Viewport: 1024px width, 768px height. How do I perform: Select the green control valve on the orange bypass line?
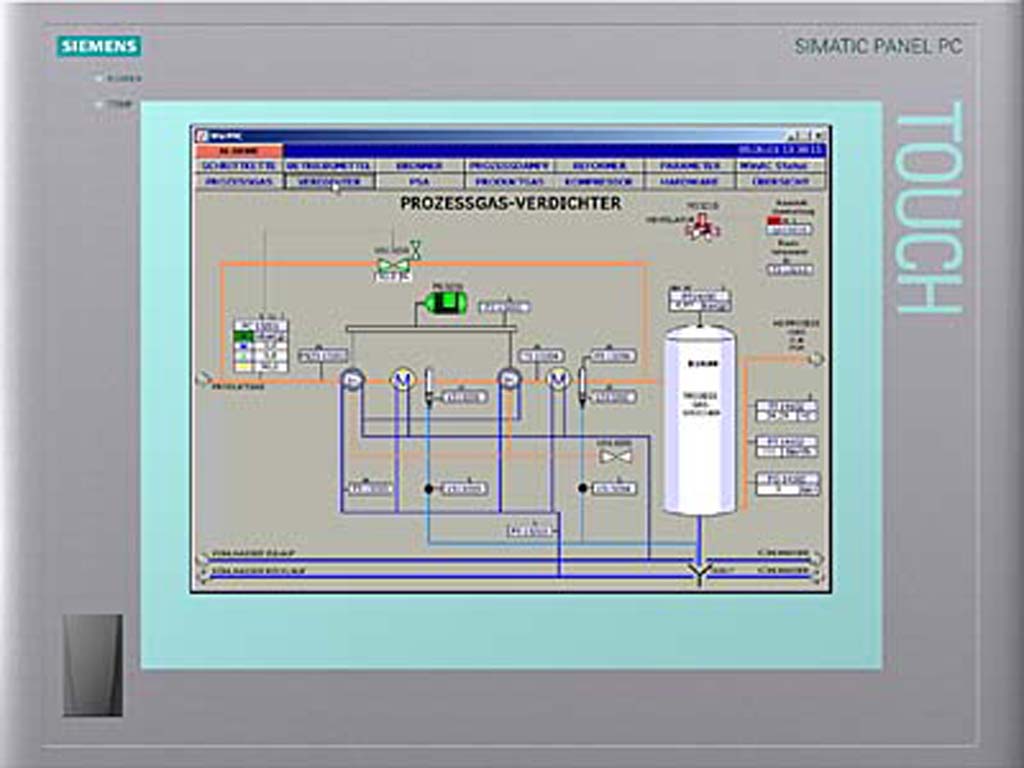tap(394, 265)
